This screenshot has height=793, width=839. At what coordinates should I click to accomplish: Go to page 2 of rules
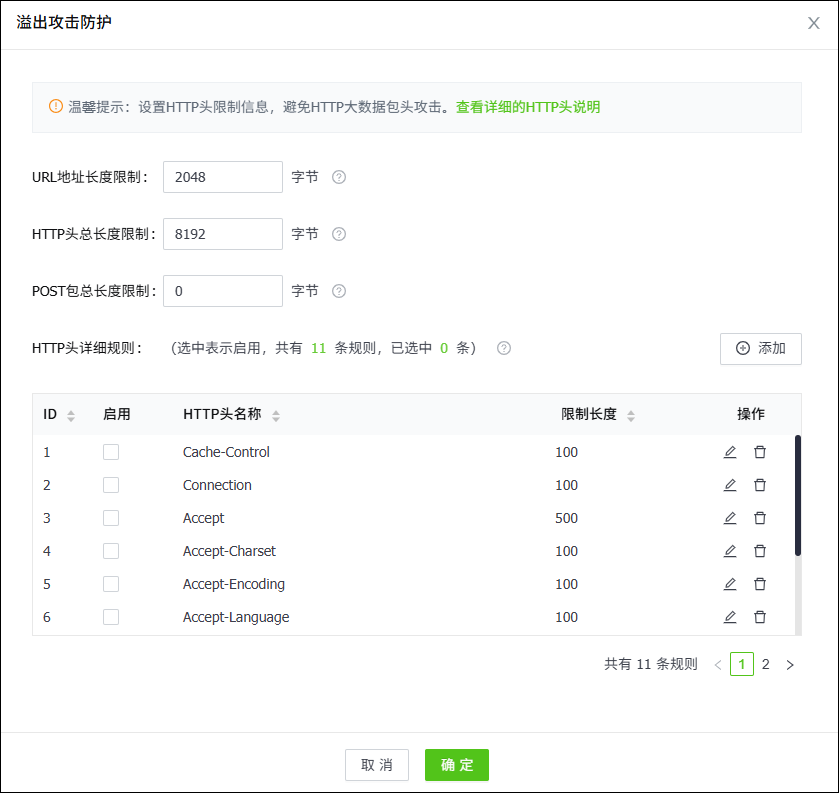(766, 664)
